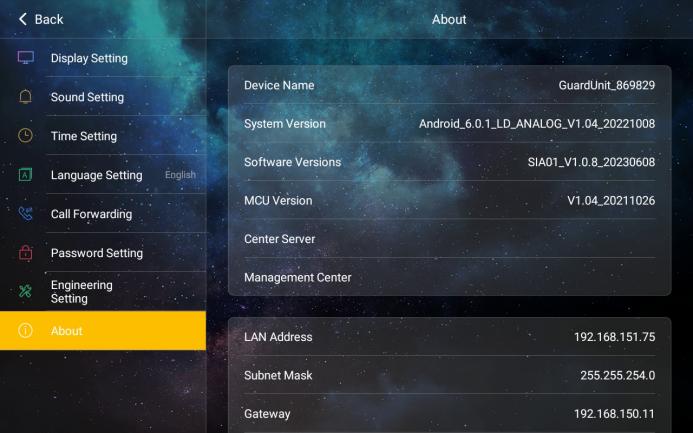Select the MCU Version label

click(278, 201)
